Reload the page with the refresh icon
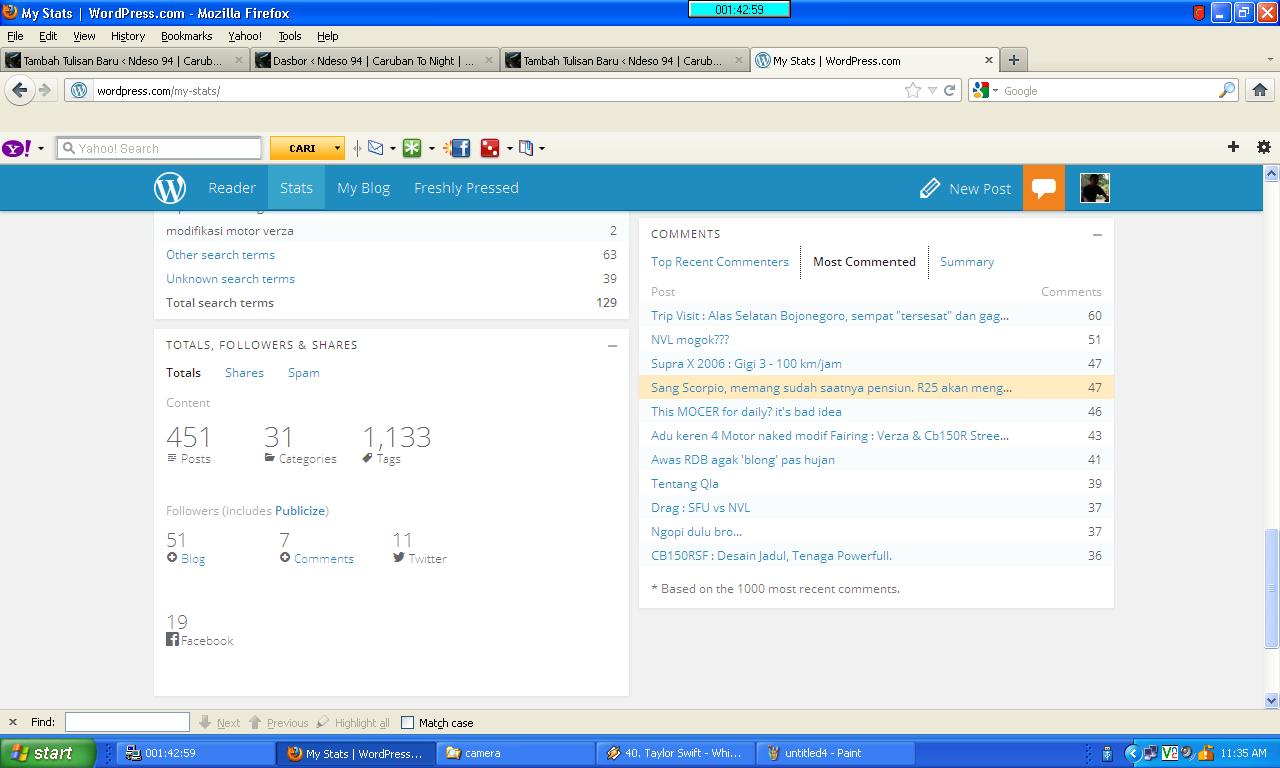This screenshot has width=1280, height=768. click(950, 90)
